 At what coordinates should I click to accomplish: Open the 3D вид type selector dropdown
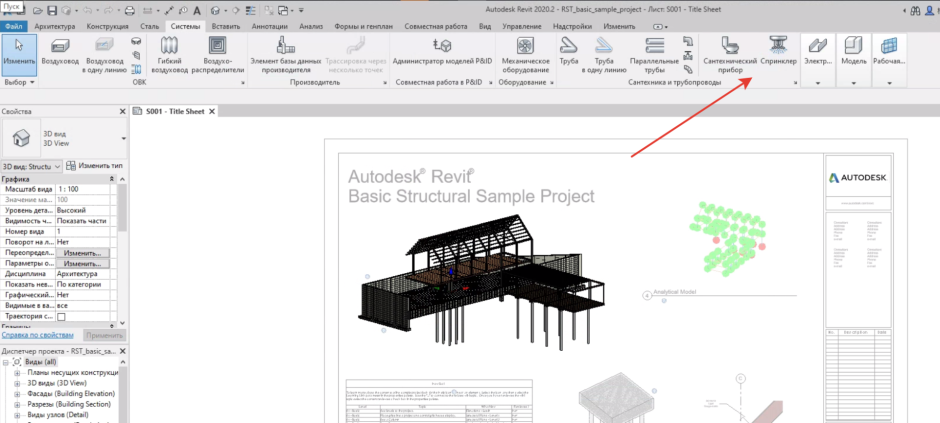[123, 138]
